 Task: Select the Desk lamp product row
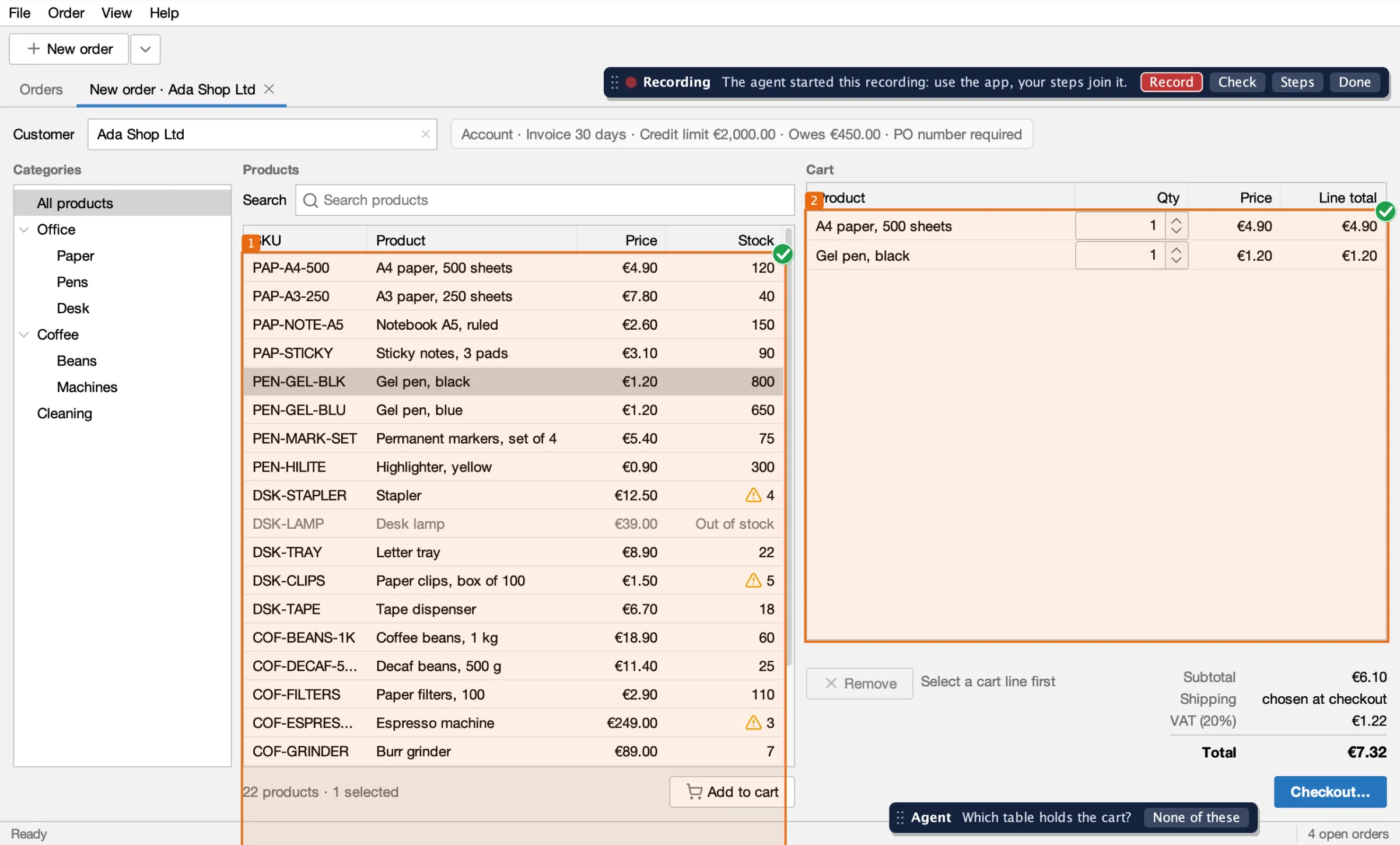pyautogui.click(x=513, y=523)
